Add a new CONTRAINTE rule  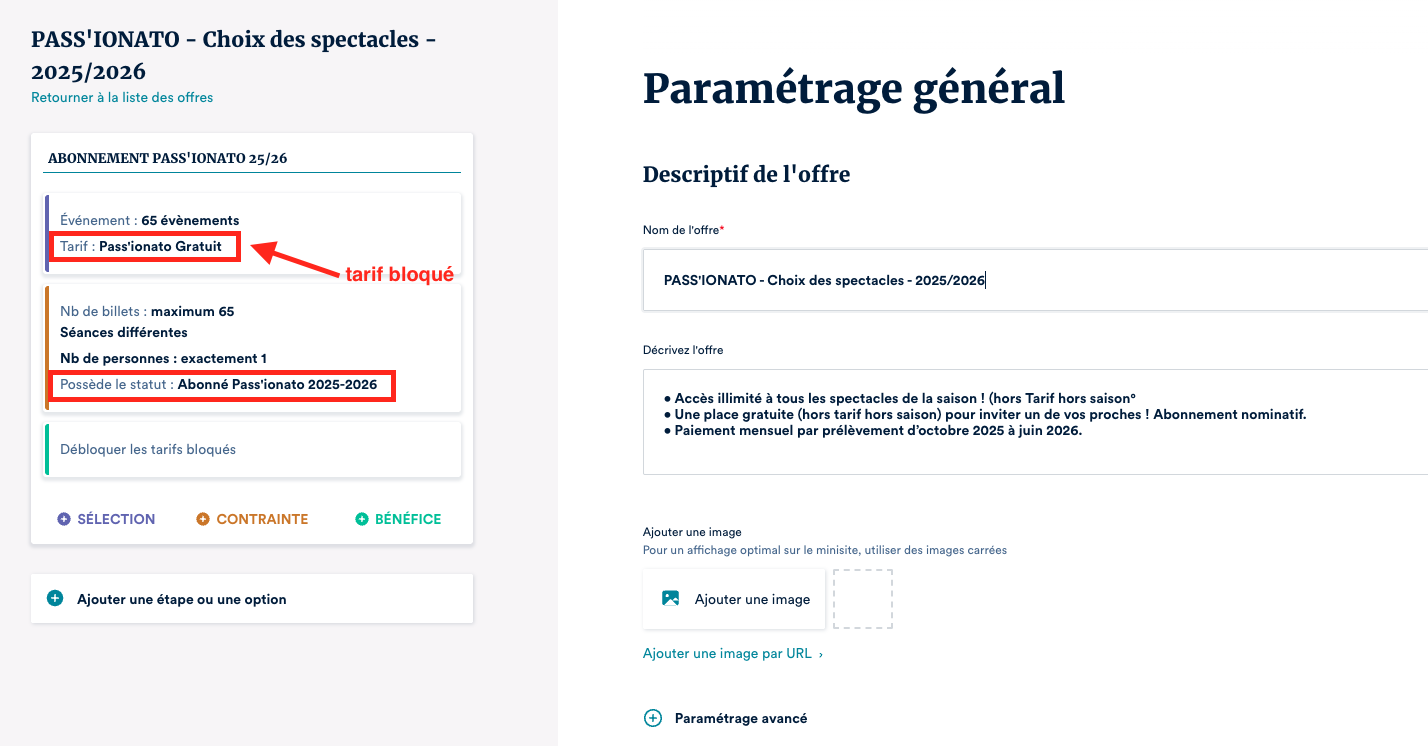262,519
